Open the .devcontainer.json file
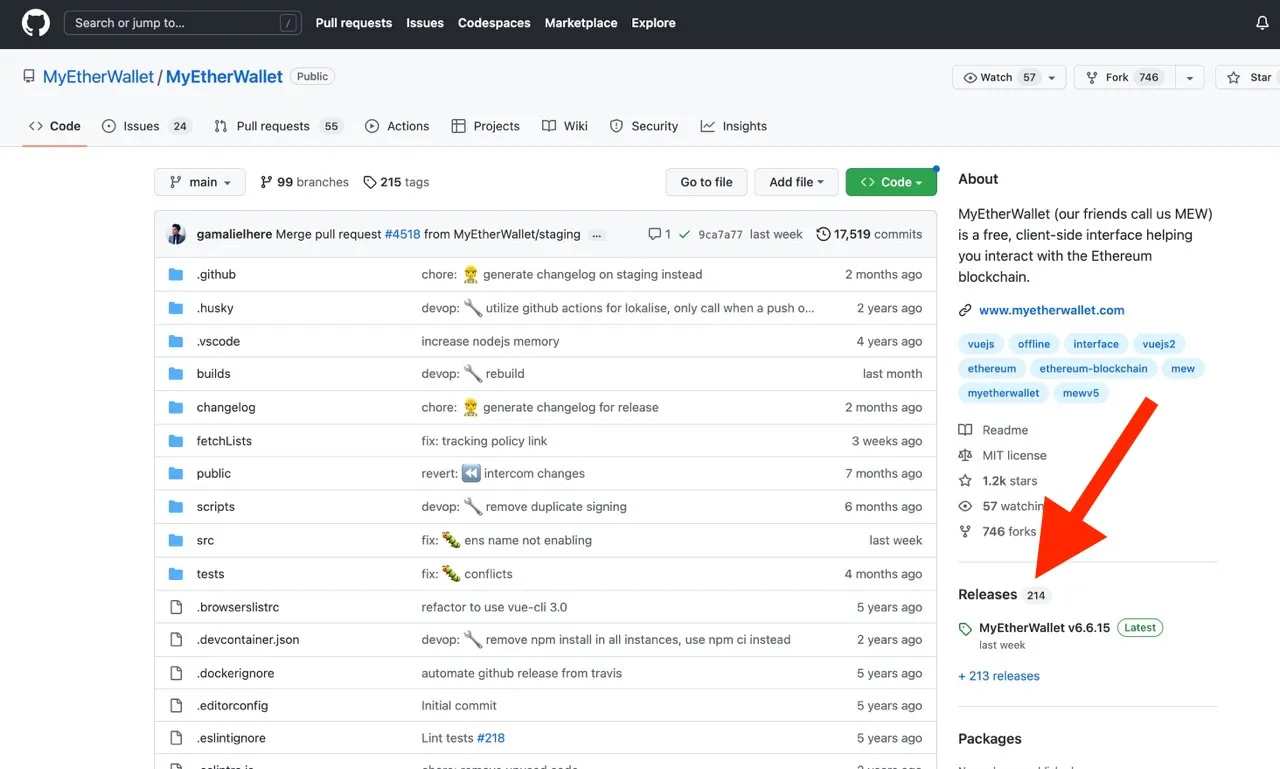Viewport: 1280px width, 769px height. pyautogui.click(x=248, y=640)
